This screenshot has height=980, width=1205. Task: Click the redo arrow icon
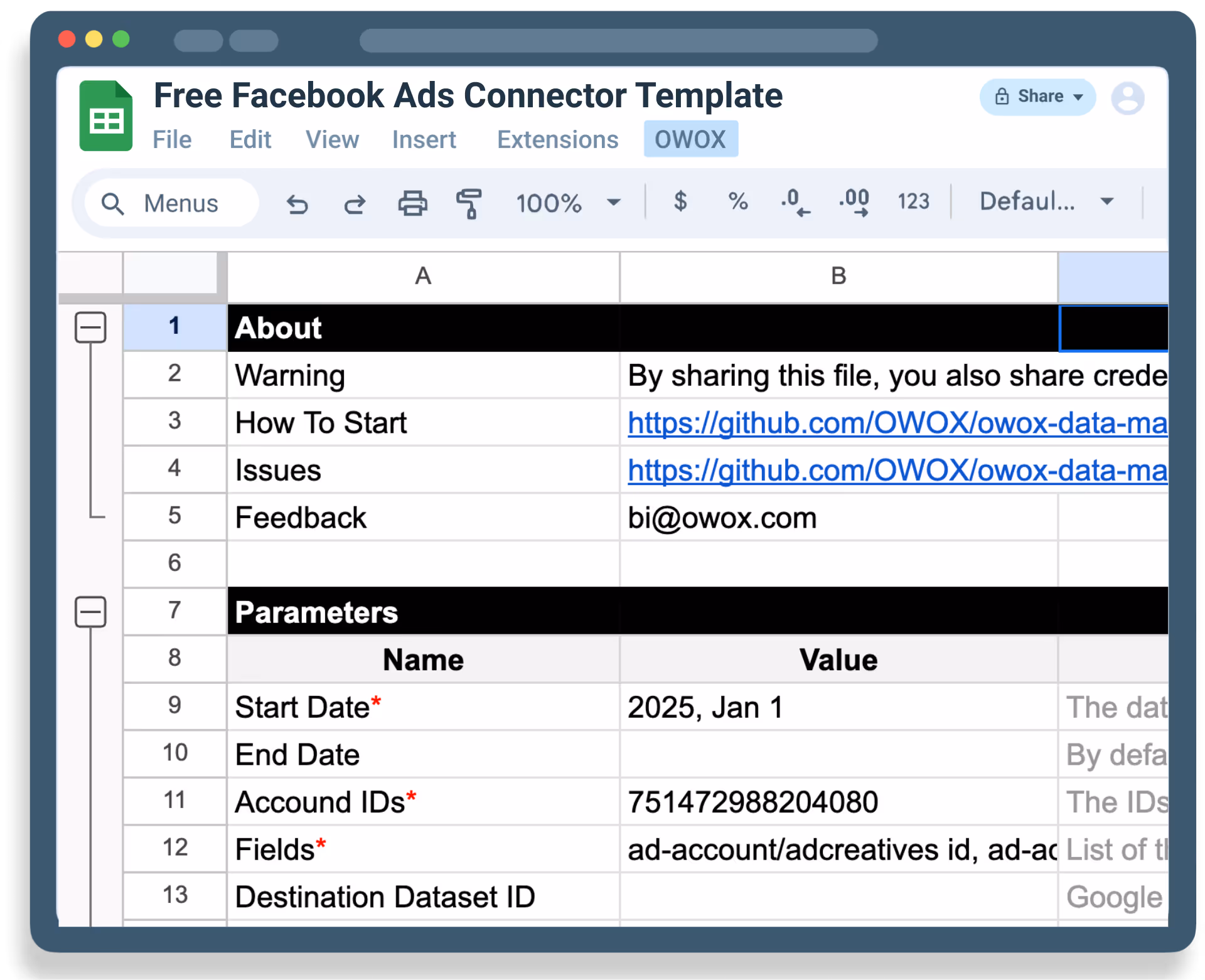355,204
